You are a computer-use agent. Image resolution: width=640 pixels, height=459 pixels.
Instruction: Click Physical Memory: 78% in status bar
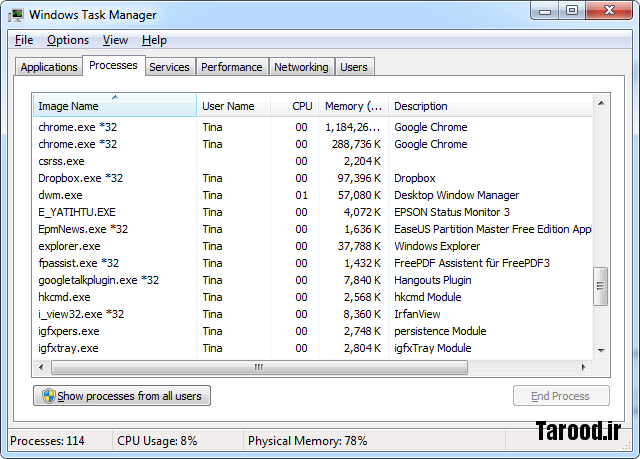pyautogui.click(x=308, y=441)
